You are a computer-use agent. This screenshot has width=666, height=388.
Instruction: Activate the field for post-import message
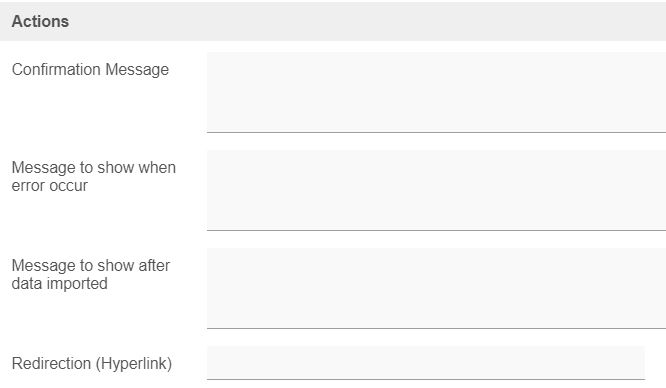pyautogui.click(x=436, y=288)
